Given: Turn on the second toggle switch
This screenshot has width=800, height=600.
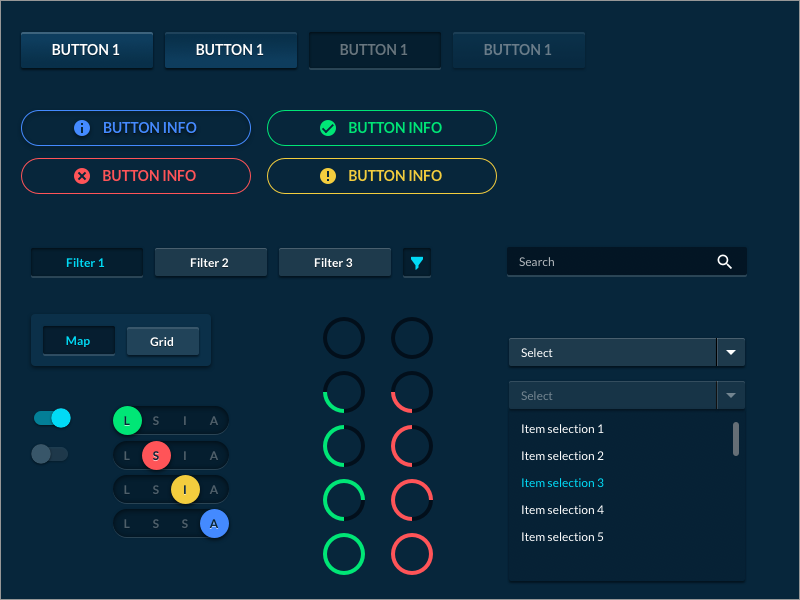Looking at the screenshot, I should pyautogui.click(x=50, y=453).
